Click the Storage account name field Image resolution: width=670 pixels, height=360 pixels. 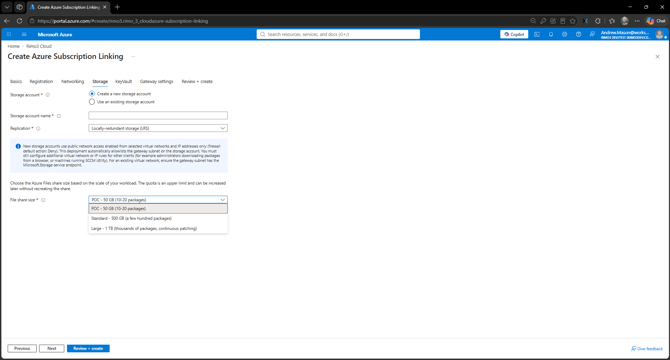[158, 115]
